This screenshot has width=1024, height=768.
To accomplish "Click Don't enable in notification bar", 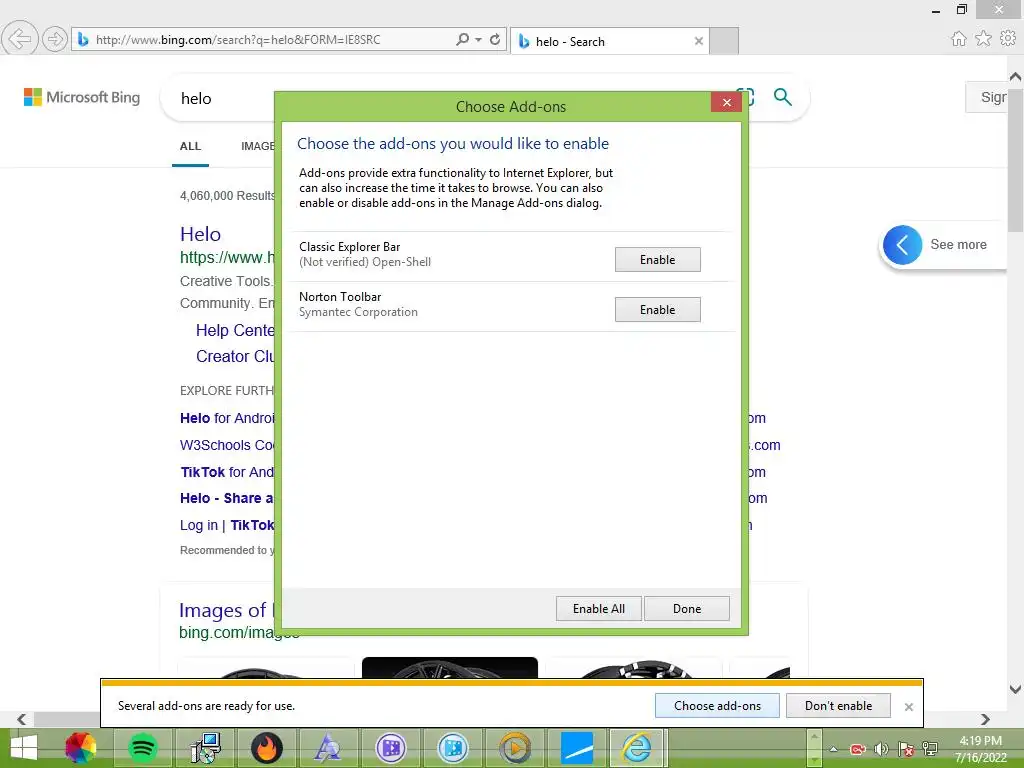I will pyautogui.click(x=838, y=705).
